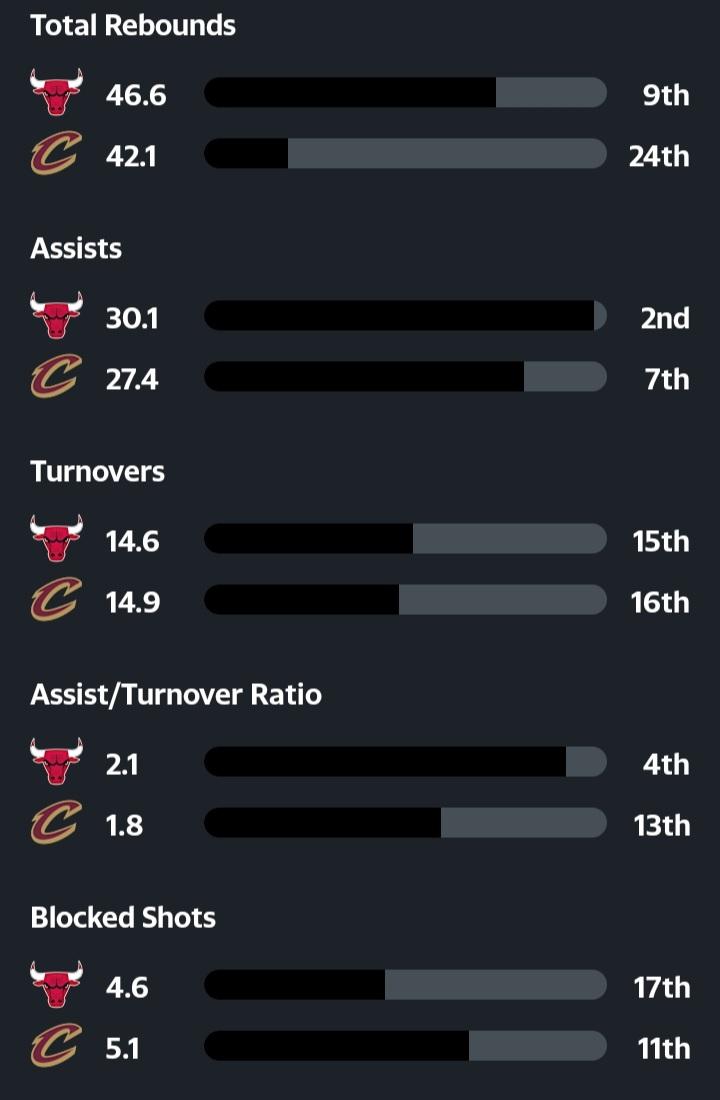Select the Total Rebounds heading
720x1100 pixels.
(133, 26)
